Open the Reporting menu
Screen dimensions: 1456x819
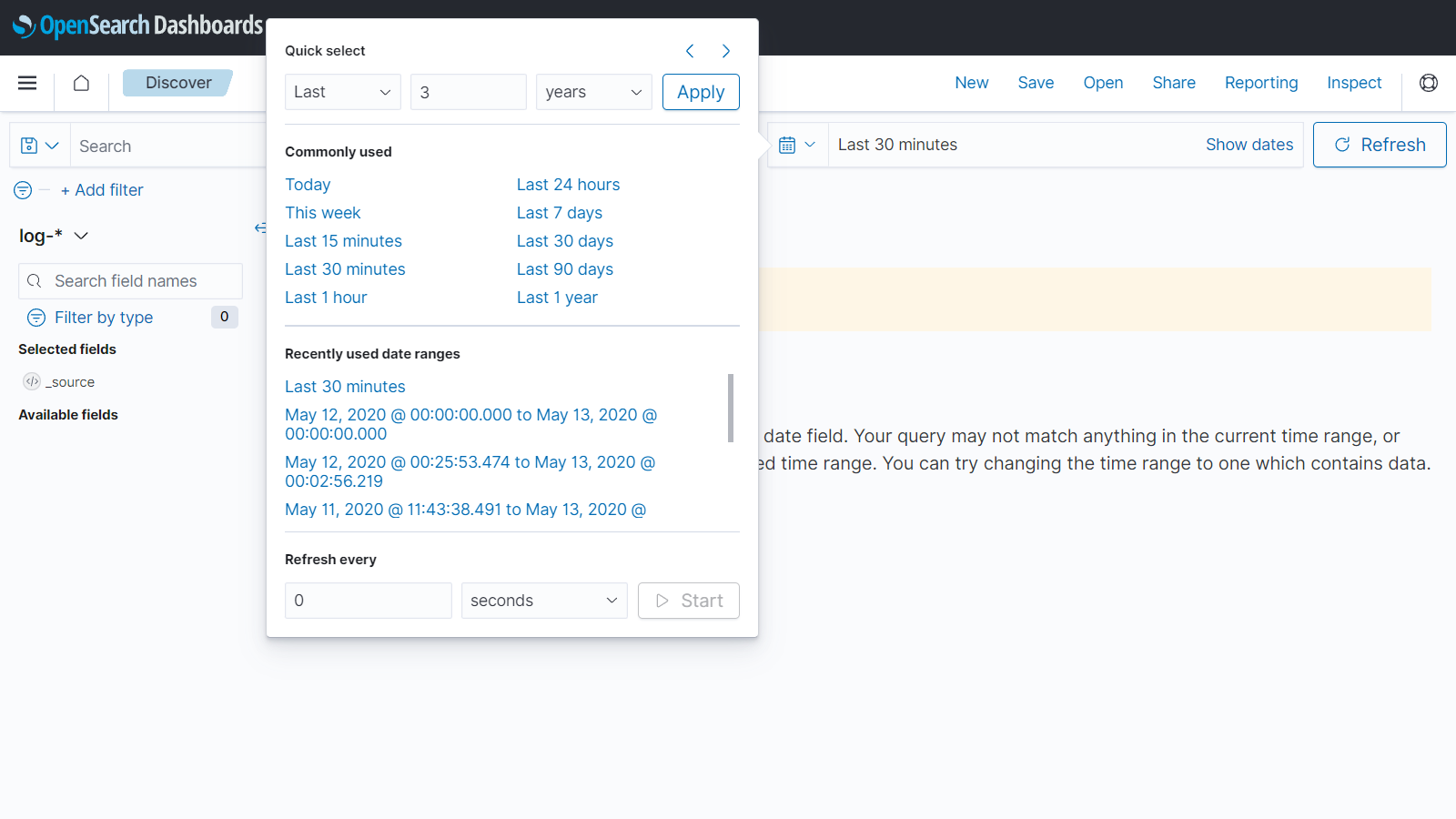[x=1260, y=83]
